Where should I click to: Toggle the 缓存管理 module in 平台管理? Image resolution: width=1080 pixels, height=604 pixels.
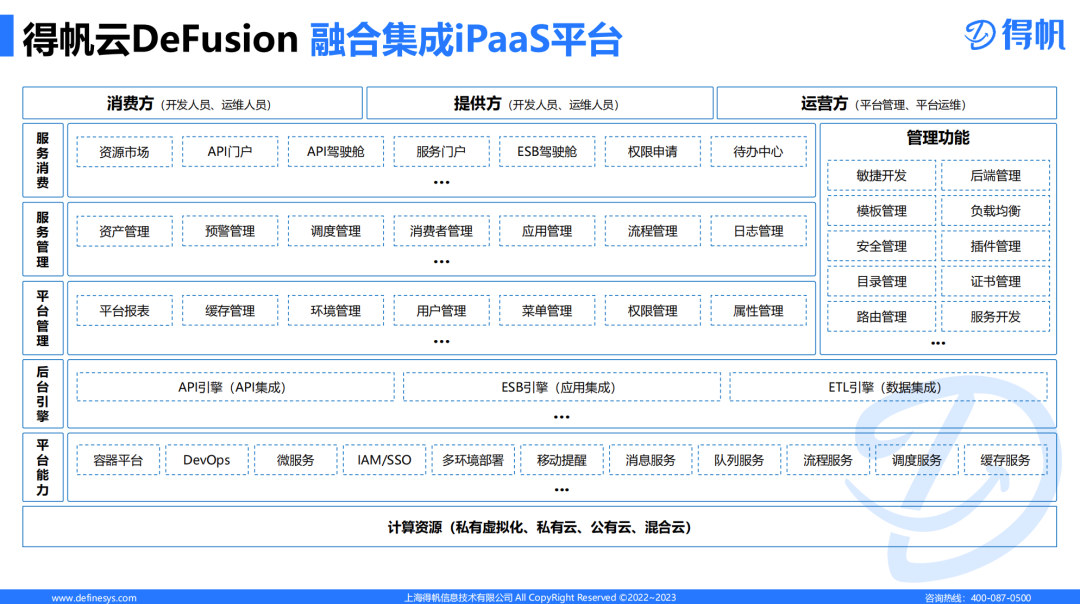[228, 310]
